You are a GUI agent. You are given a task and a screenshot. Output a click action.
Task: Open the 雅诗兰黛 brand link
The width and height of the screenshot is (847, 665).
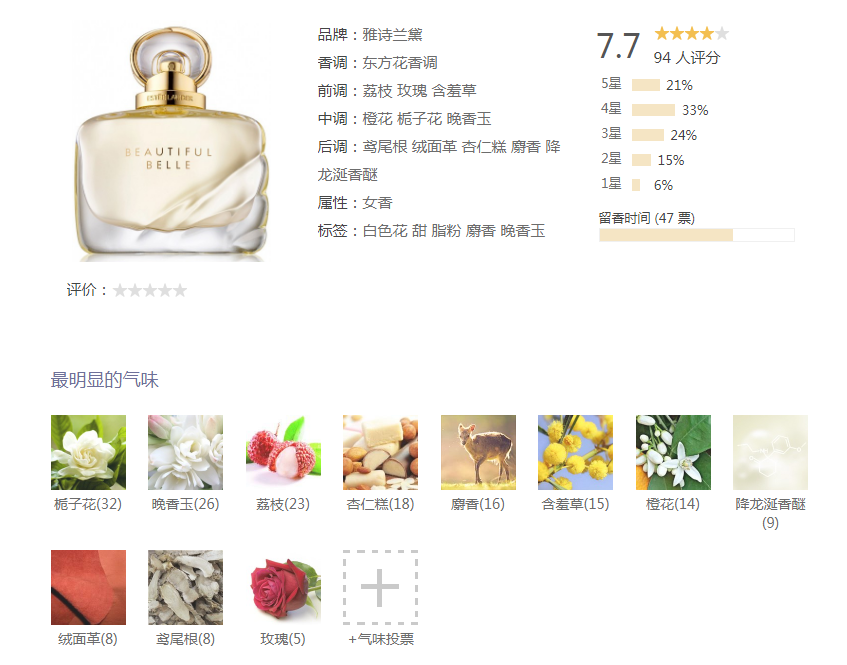point(392,35)
